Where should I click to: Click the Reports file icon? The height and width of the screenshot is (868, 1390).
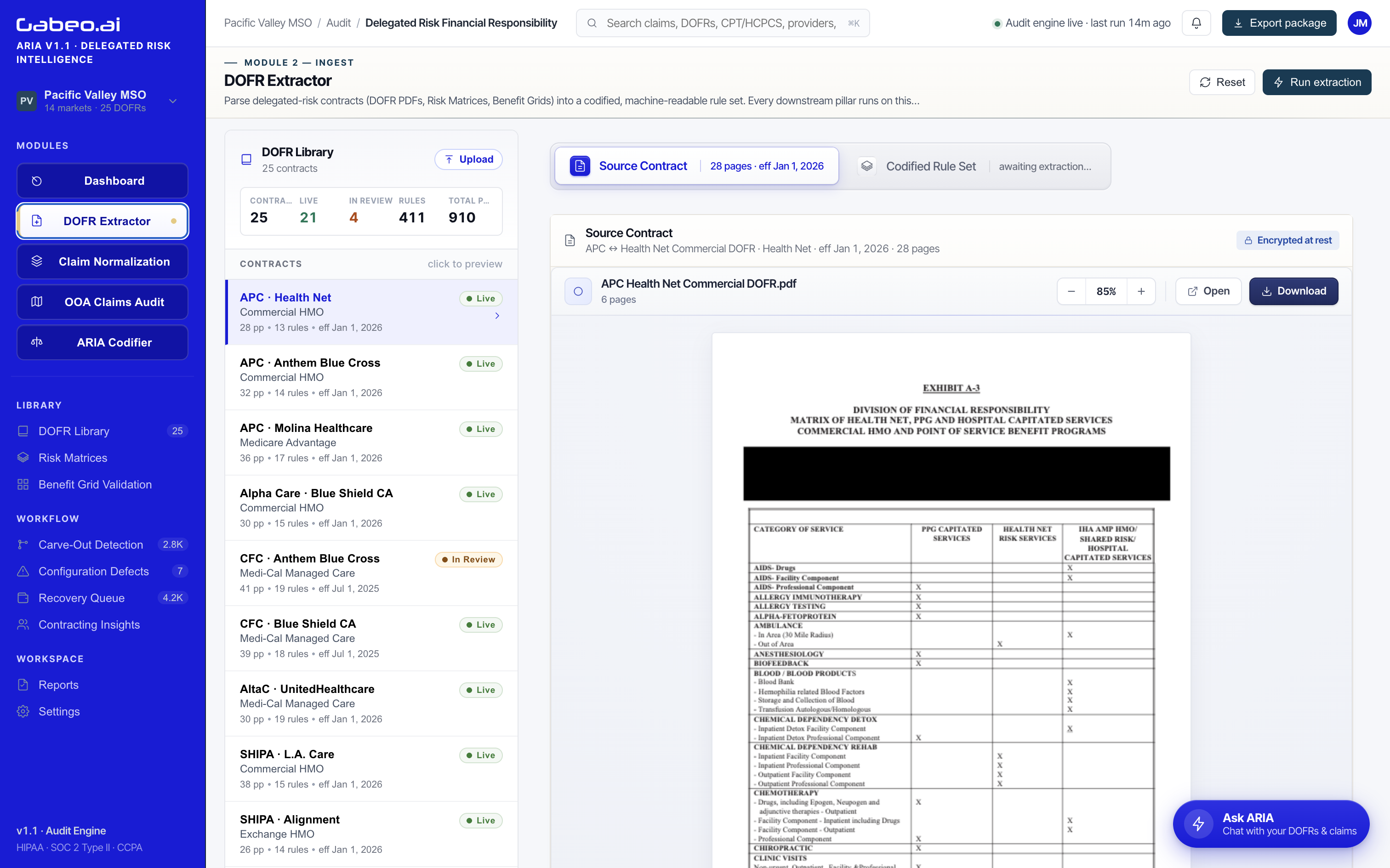[23, 684]
